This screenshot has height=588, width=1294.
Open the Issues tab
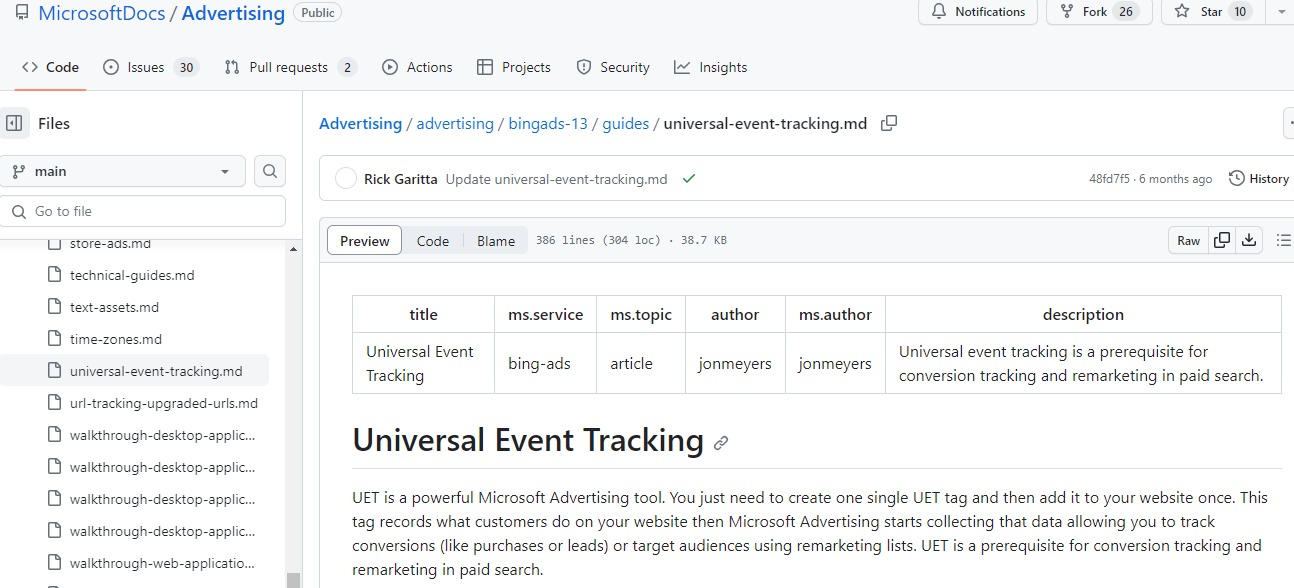[x=150, y=67]
